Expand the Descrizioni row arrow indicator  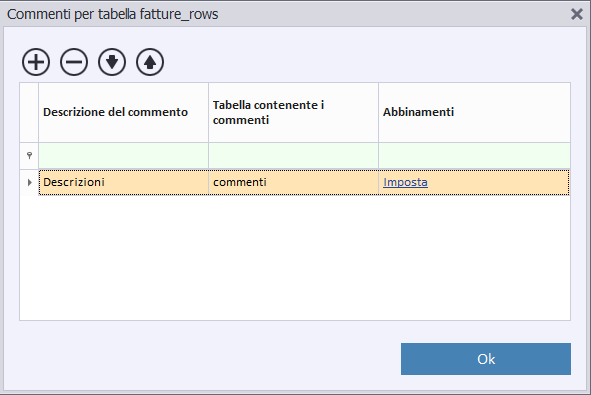[29, 182]
